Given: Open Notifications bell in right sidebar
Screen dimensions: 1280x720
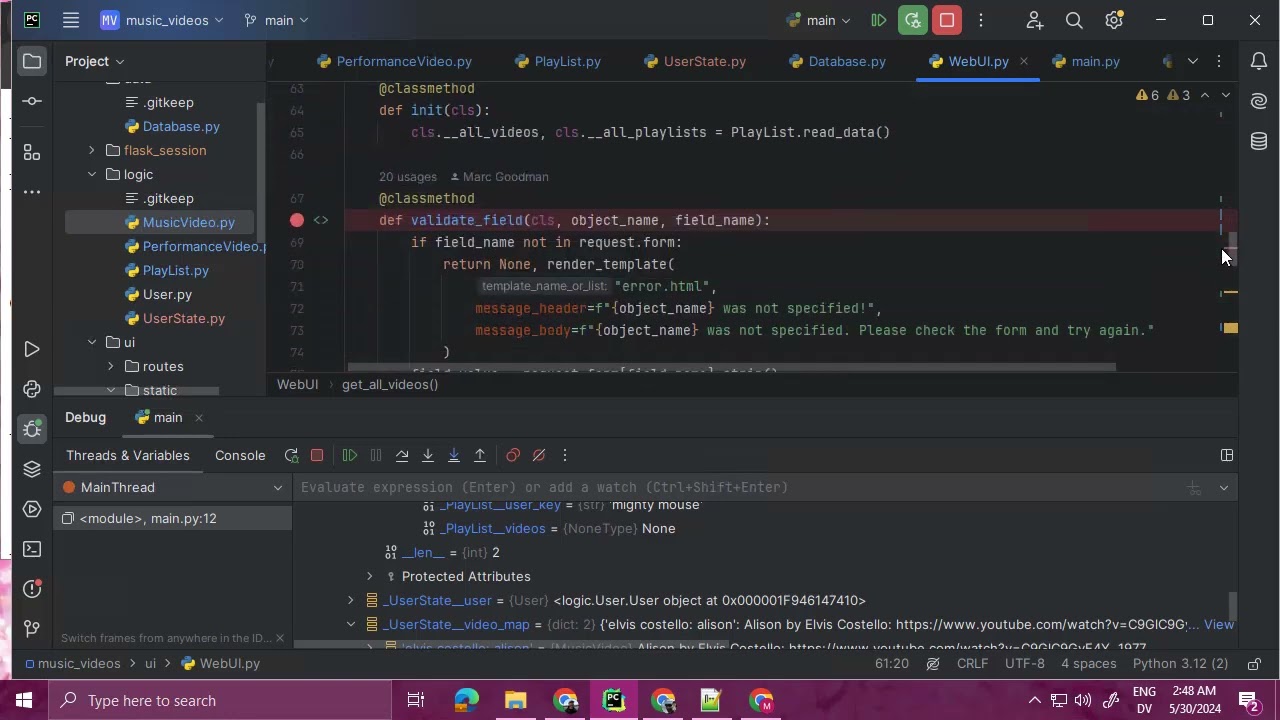Looking at the screenshot, I should pyautogui.click(x=1259, y=61).
